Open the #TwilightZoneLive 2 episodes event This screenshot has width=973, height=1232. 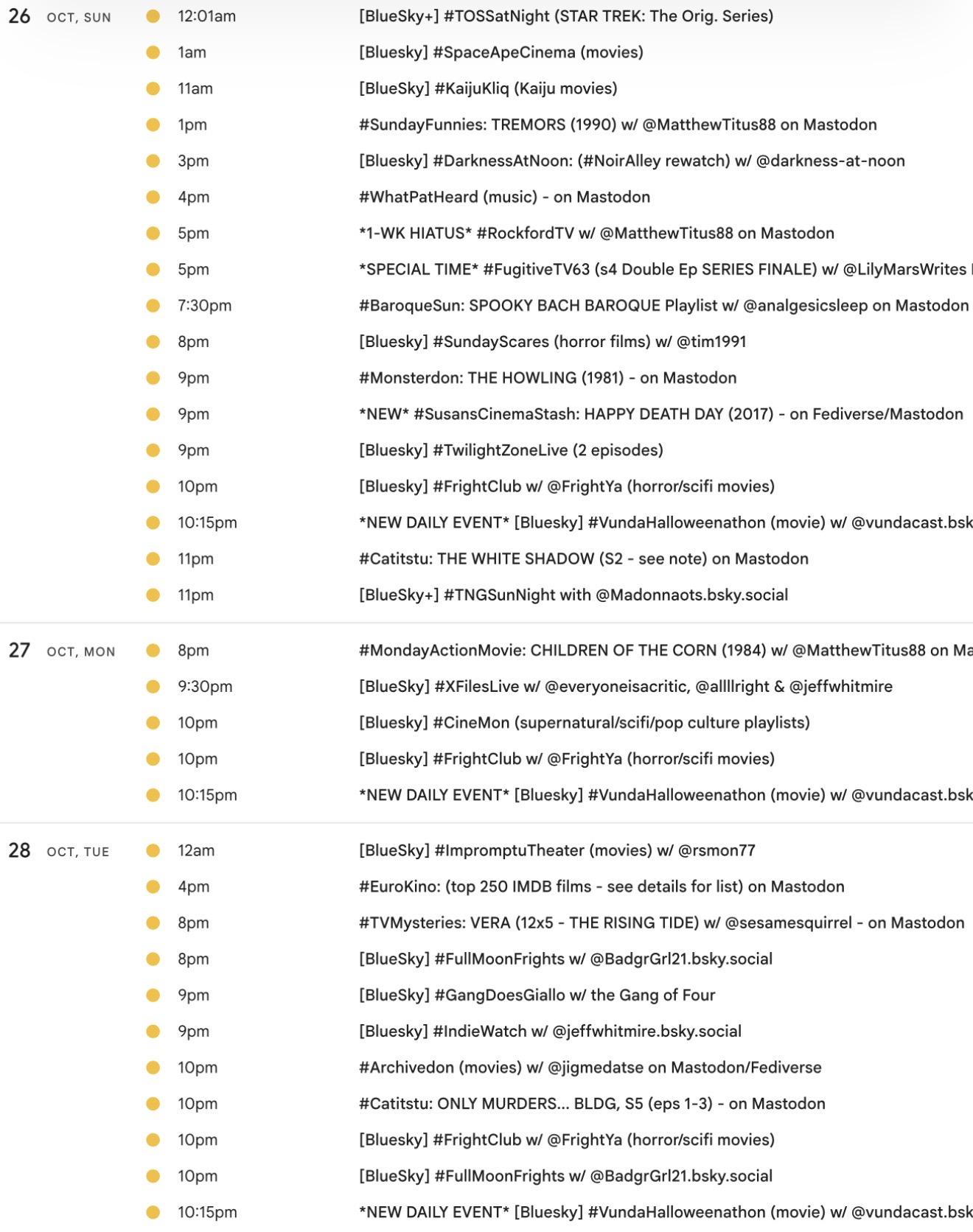pos(510,449)
